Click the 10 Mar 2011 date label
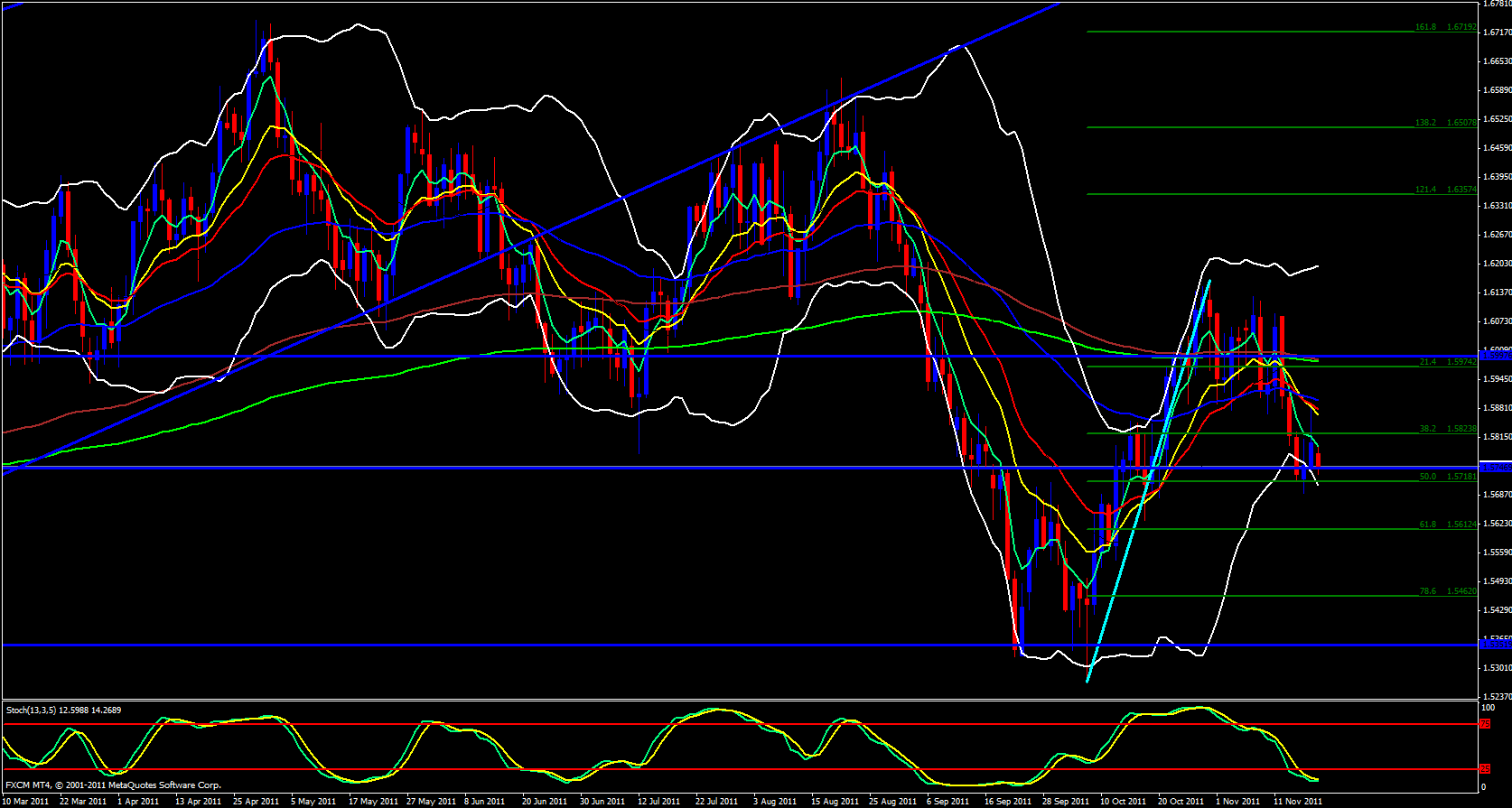 pyautogui.click(x=26, y=801)
